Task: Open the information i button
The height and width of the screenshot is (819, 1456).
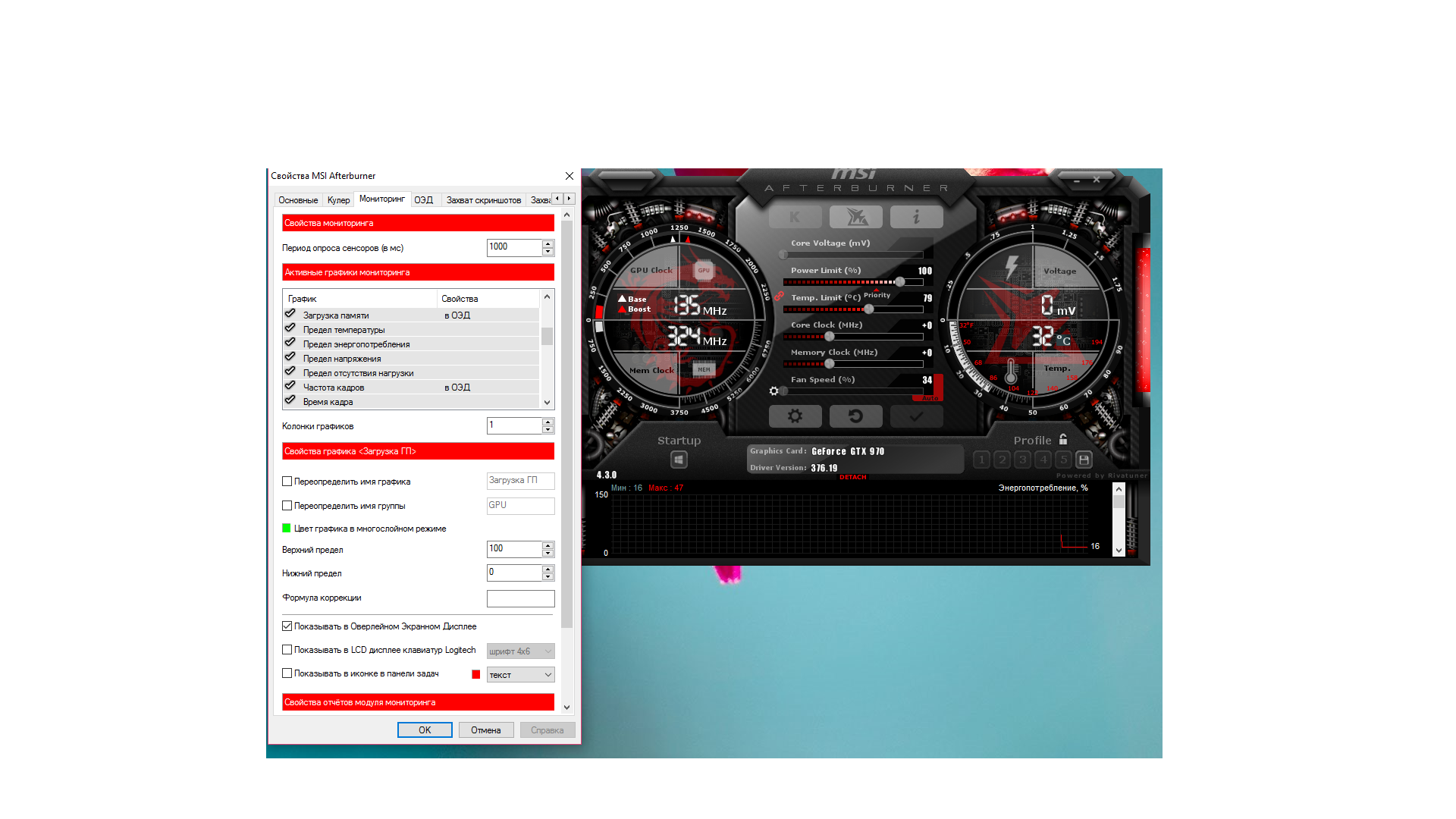Action: tap(916, 218)
